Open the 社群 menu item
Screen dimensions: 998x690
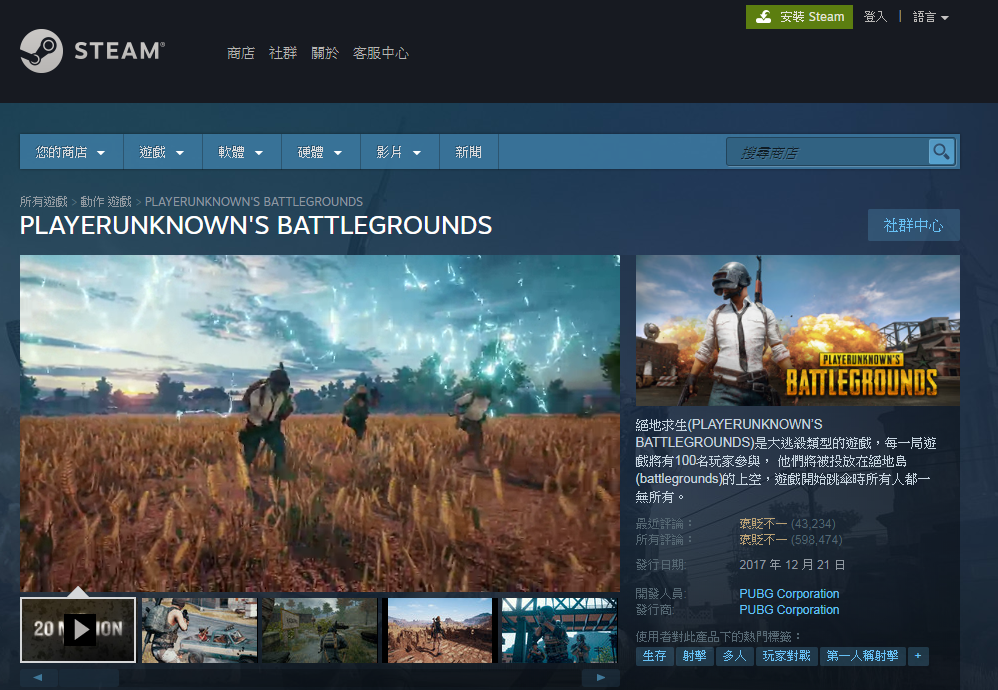point(282,53)
